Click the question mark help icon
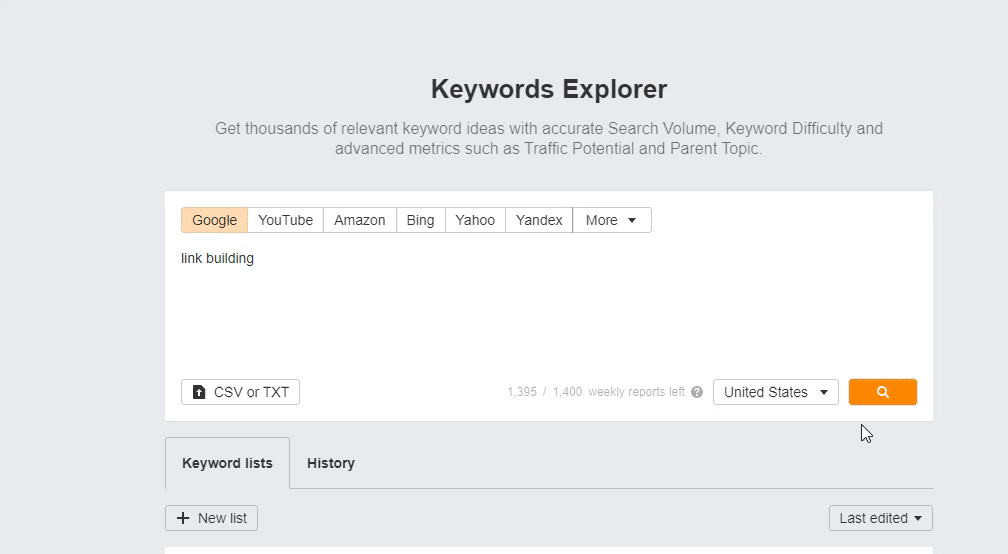This screenshot has width=1008, height=554. (x=697, y=392)
